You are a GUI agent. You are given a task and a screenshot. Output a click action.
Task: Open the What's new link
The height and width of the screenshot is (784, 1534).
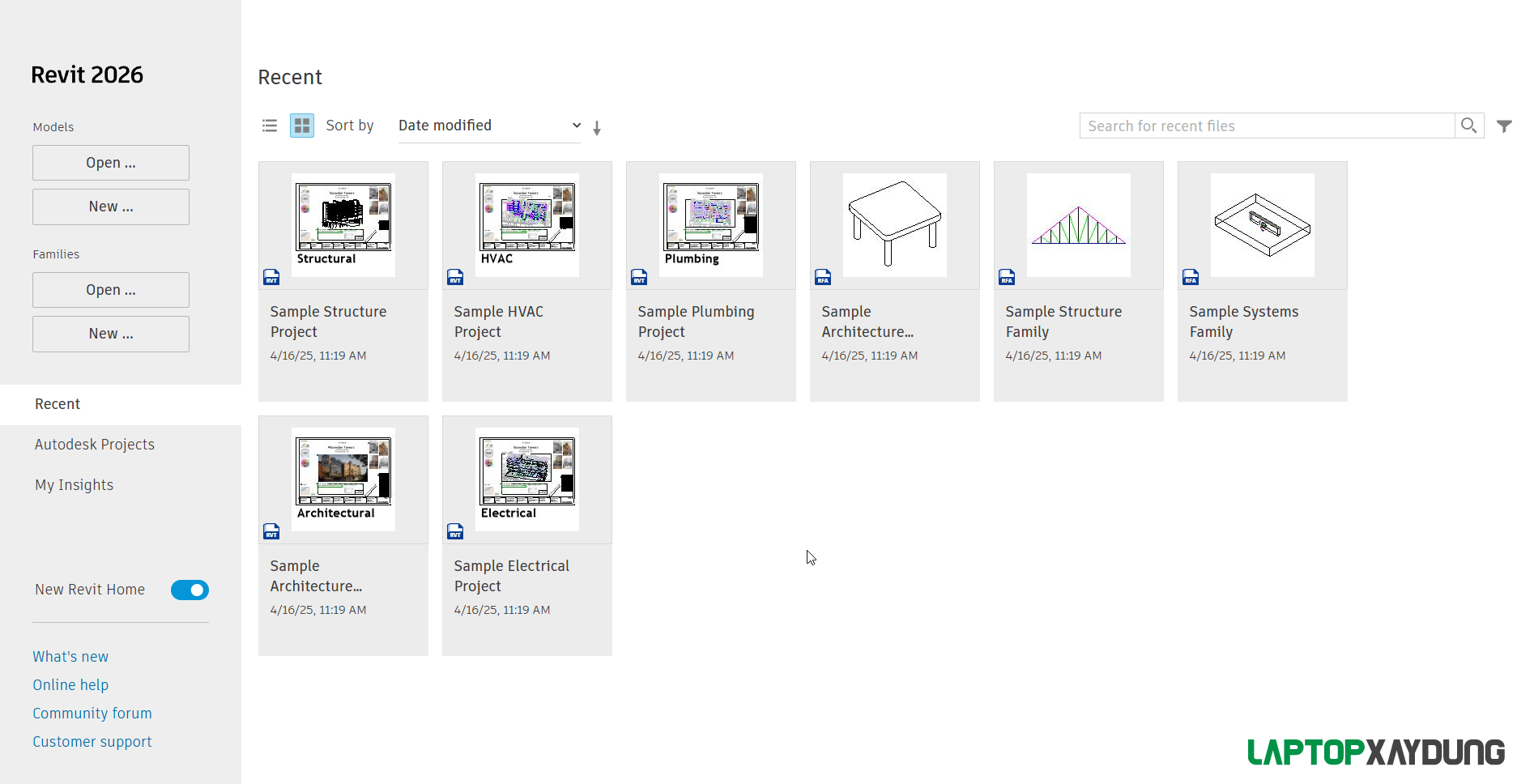(x=70, y=657)
